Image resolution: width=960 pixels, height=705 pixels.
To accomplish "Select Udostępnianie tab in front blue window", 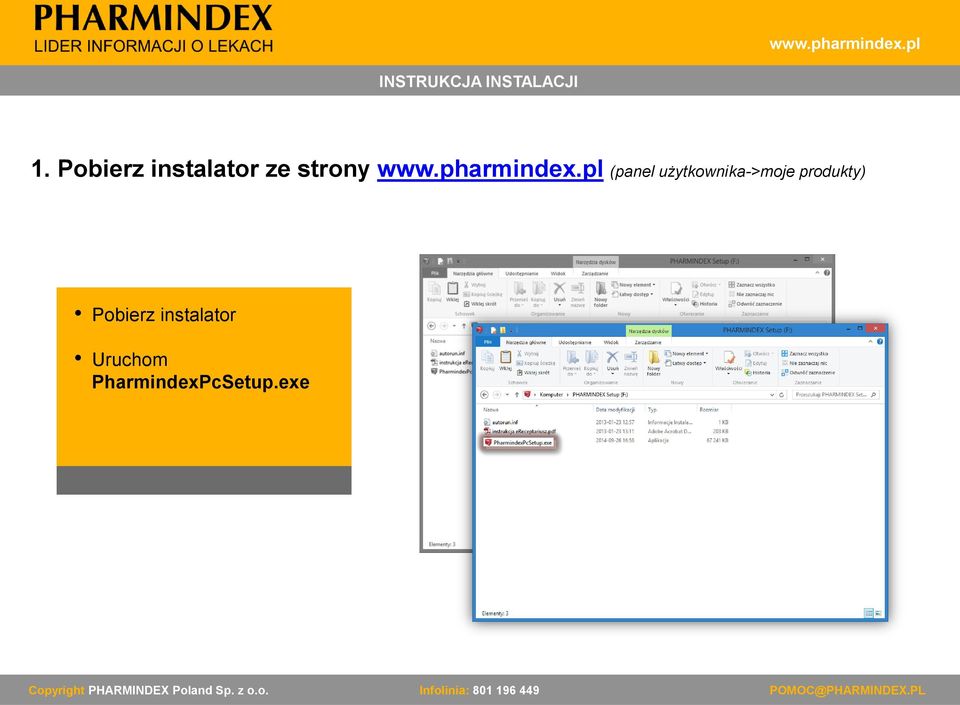I will click(x=574, y=342).
